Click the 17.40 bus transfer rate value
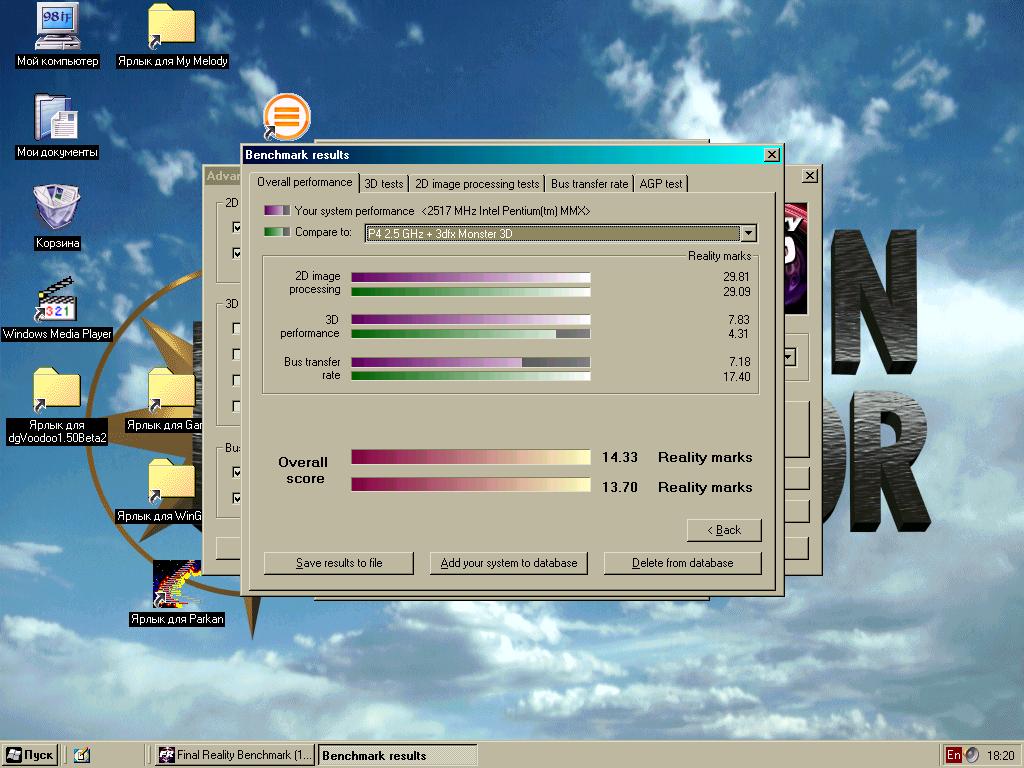Screen dimensions: 1024x768 pos(737,377)
